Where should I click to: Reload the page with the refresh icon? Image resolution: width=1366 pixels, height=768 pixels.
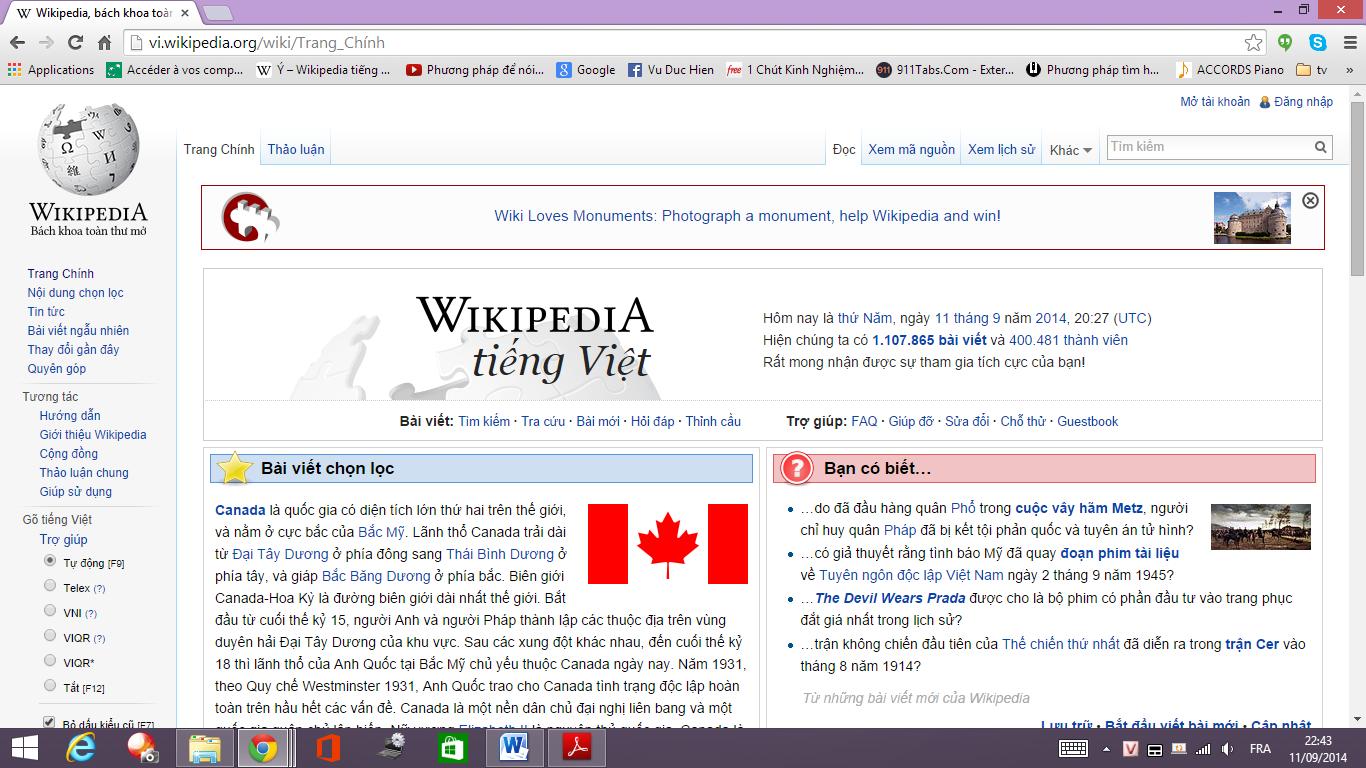(x=75, y=43)
